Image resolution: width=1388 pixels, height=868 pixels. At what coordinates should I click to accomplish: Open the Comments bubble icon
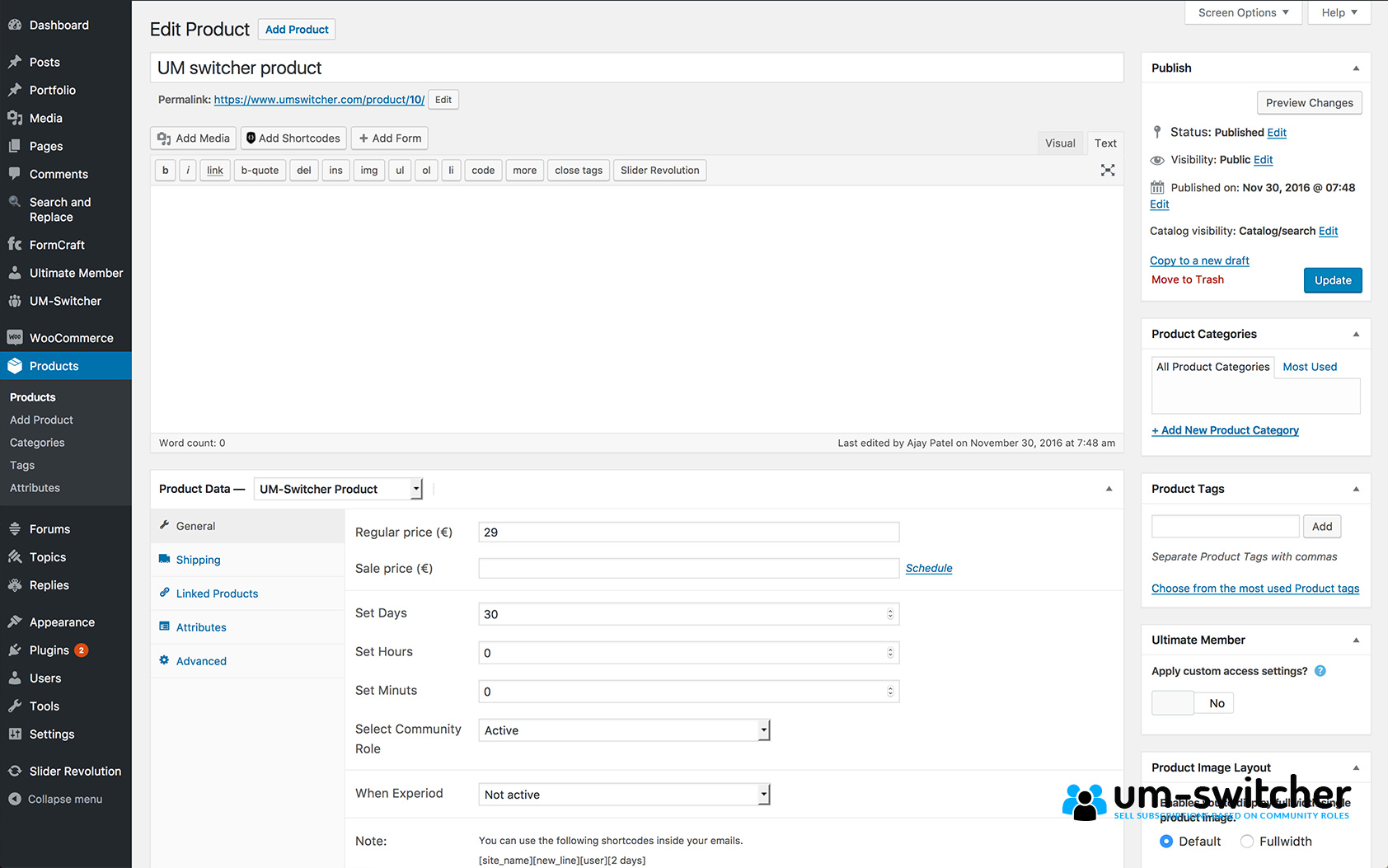[x=15, y=174]
